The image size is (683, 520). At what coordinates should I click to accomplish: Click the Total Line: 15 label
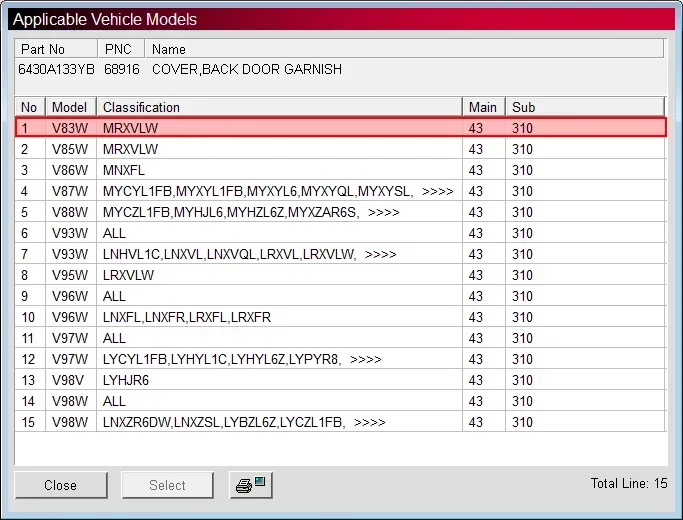[x=629, y=483]
